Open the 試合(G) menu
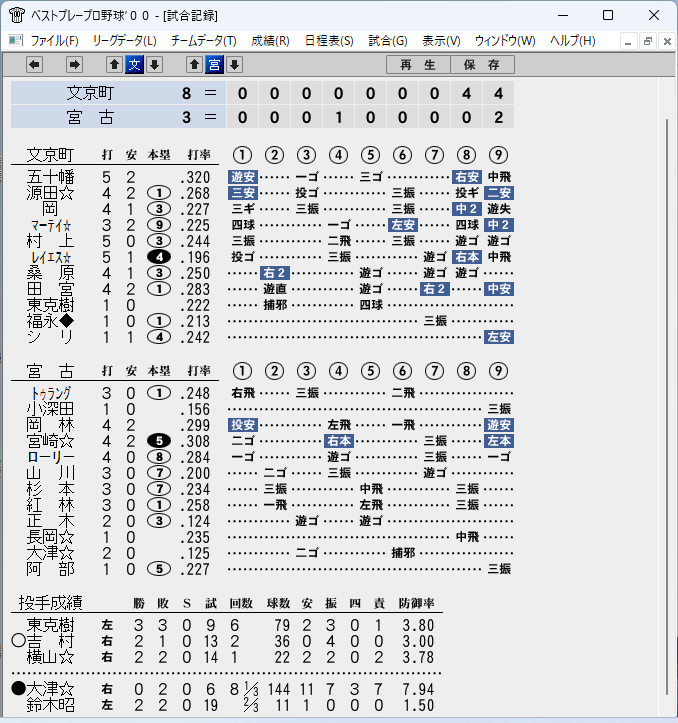 coord(388,41)
